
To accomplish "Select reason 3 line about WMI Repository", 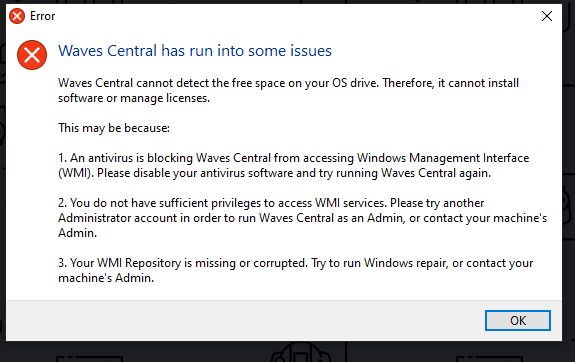I will (x=296, y=263).
